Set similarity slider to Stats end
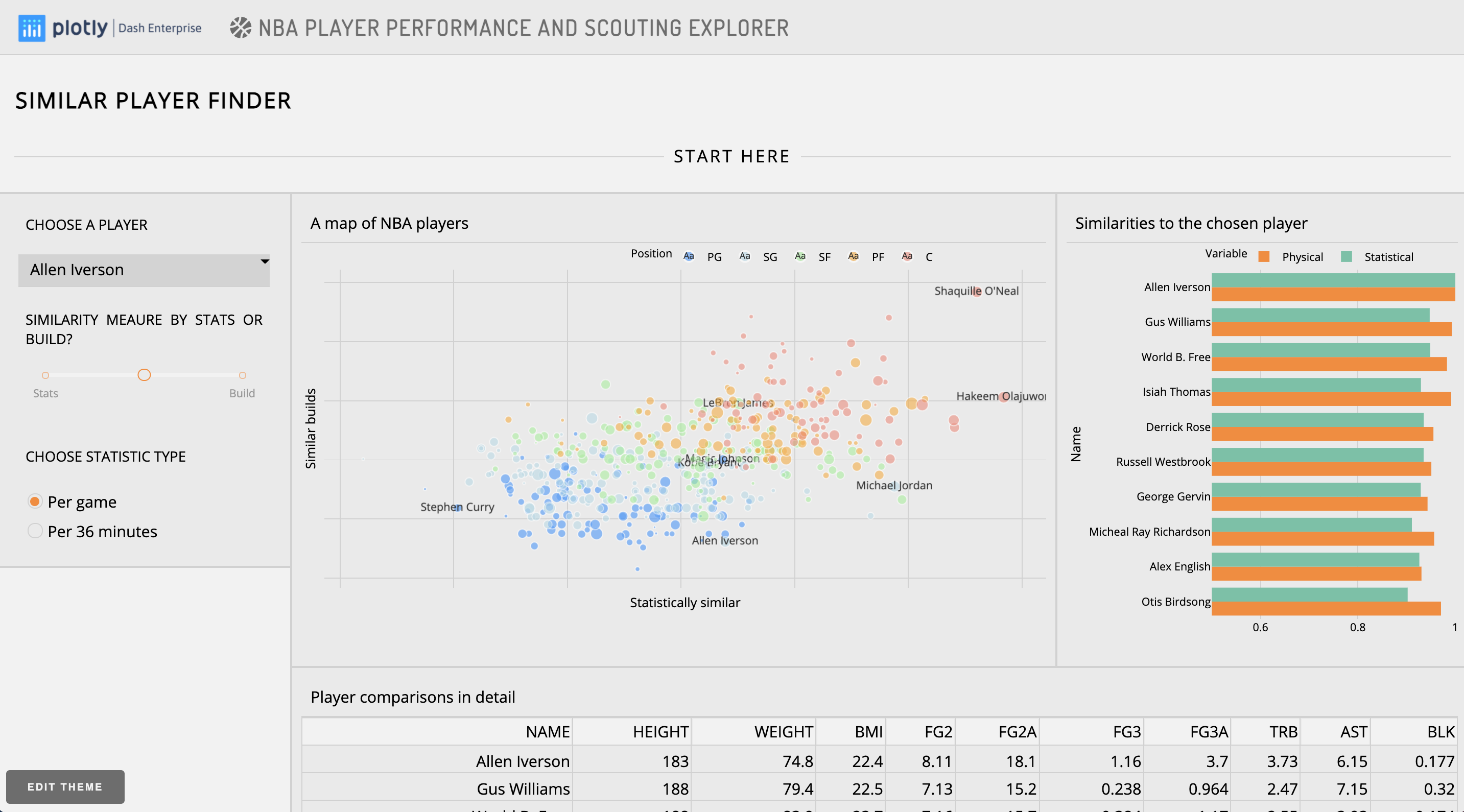 pos(45,375)
